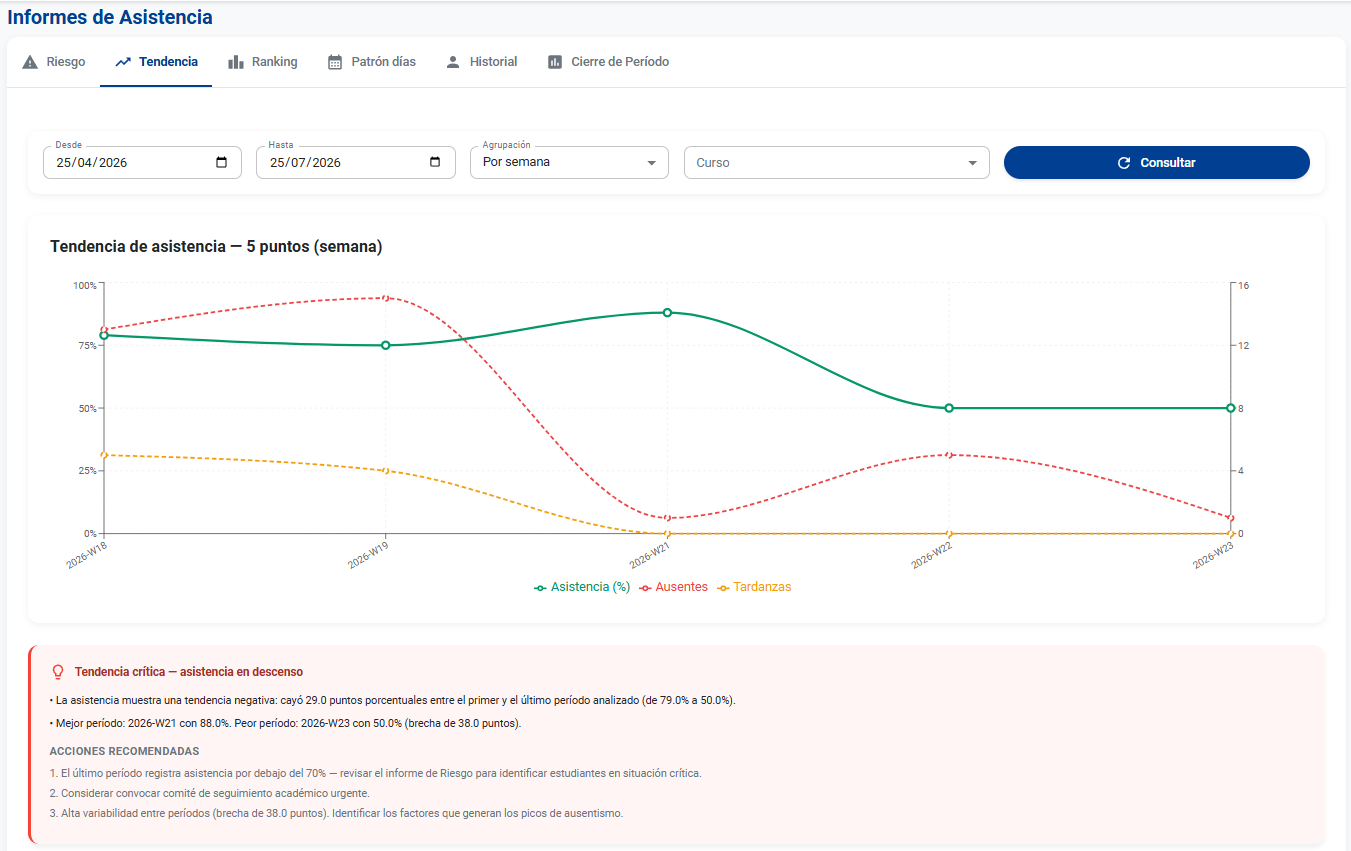This screenshot has width=1351, height=851.
Task: Toggle the Ausentes legend series
Action: click(673, 587)
